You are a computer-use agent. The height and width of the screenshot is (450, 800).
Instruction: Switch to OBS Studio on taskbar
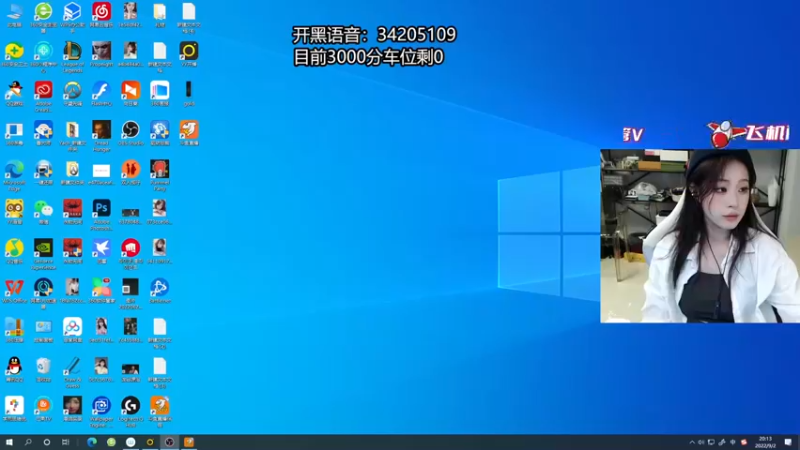click(169, 442)
